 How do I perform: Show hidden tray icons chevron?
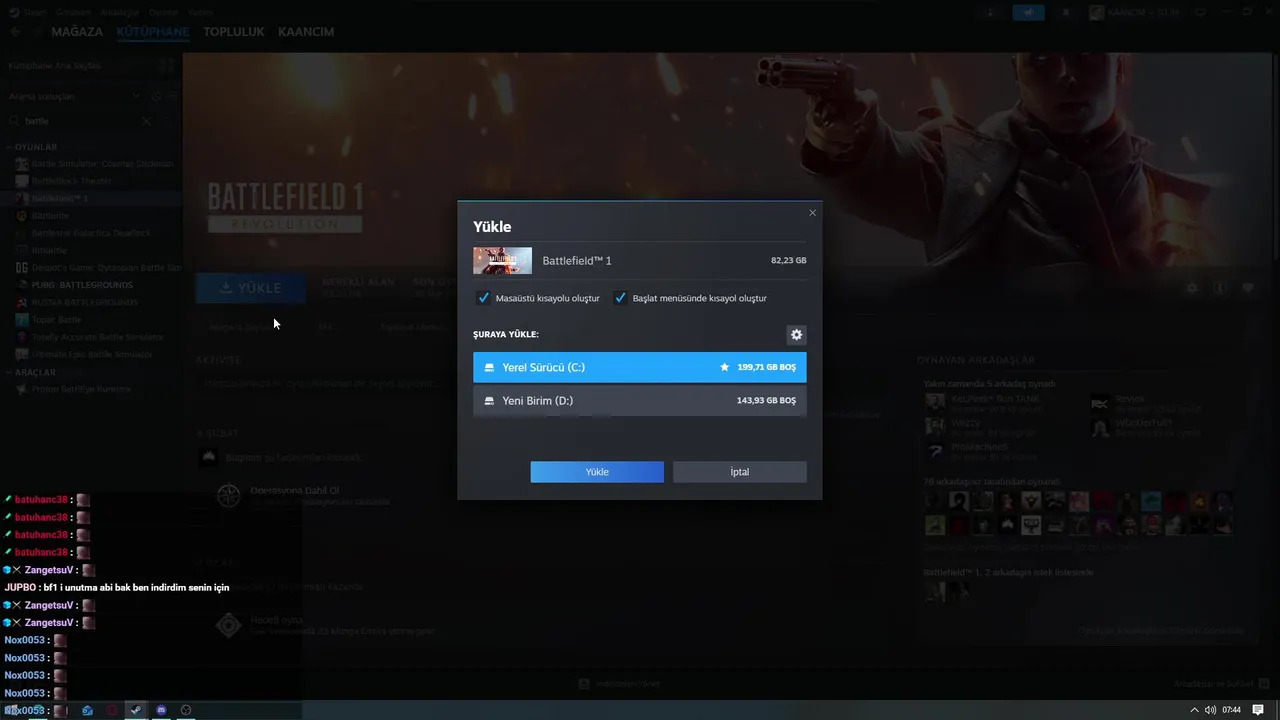[1194, 710]
